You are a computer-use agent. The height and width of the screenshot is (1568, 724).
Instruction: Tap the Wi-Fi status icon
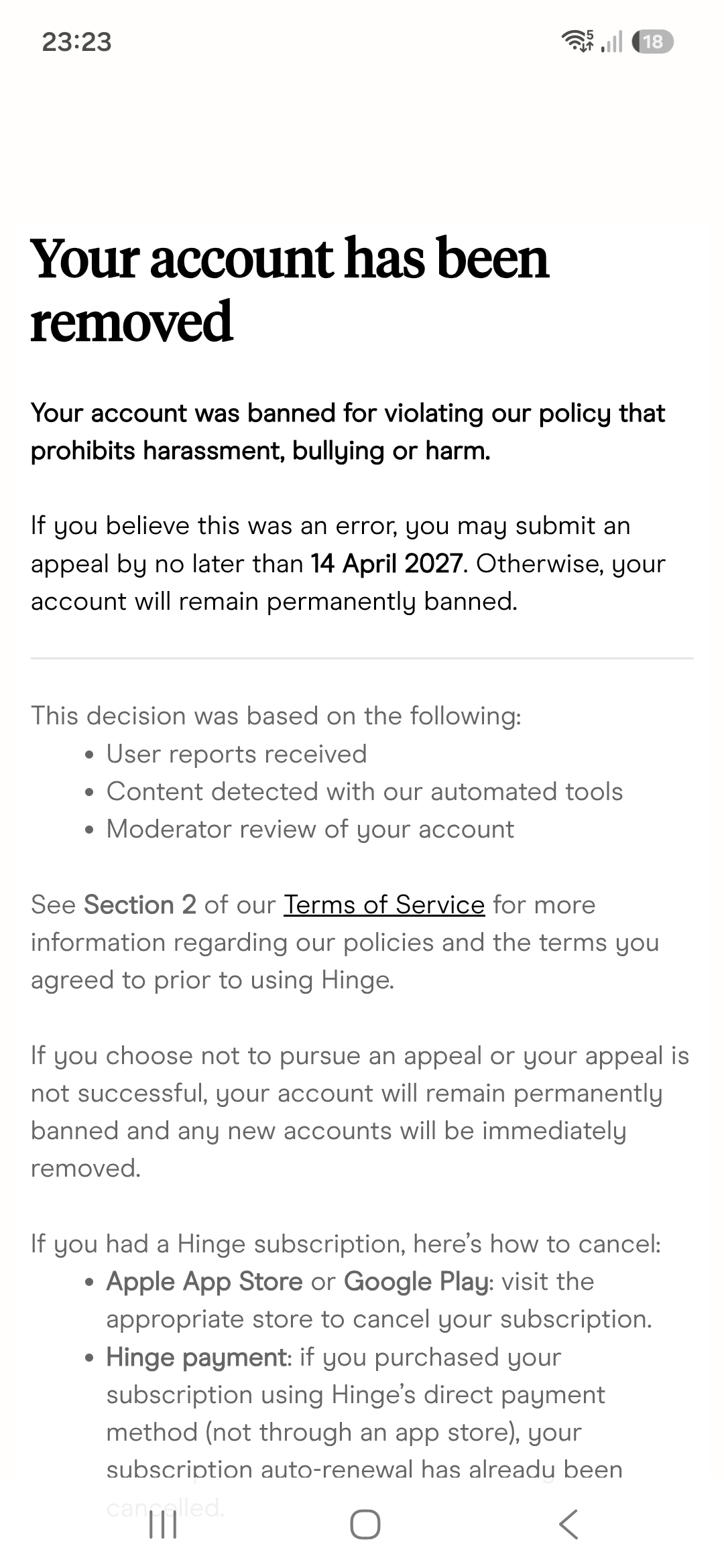(x=577, y=42)
